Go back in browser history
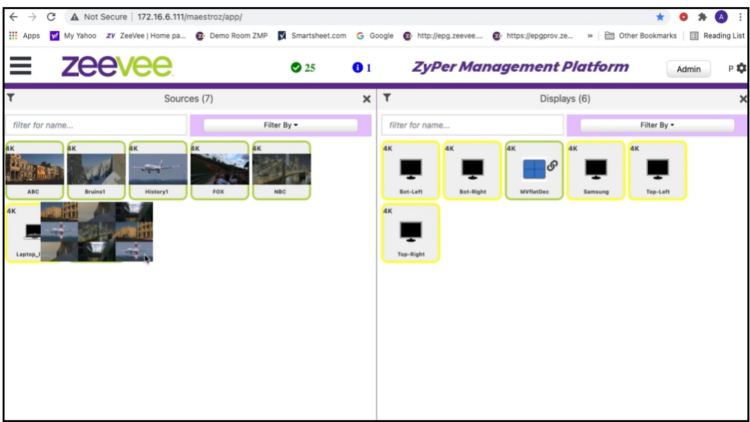This screenshot has height=422, width=750. (13, 17)
